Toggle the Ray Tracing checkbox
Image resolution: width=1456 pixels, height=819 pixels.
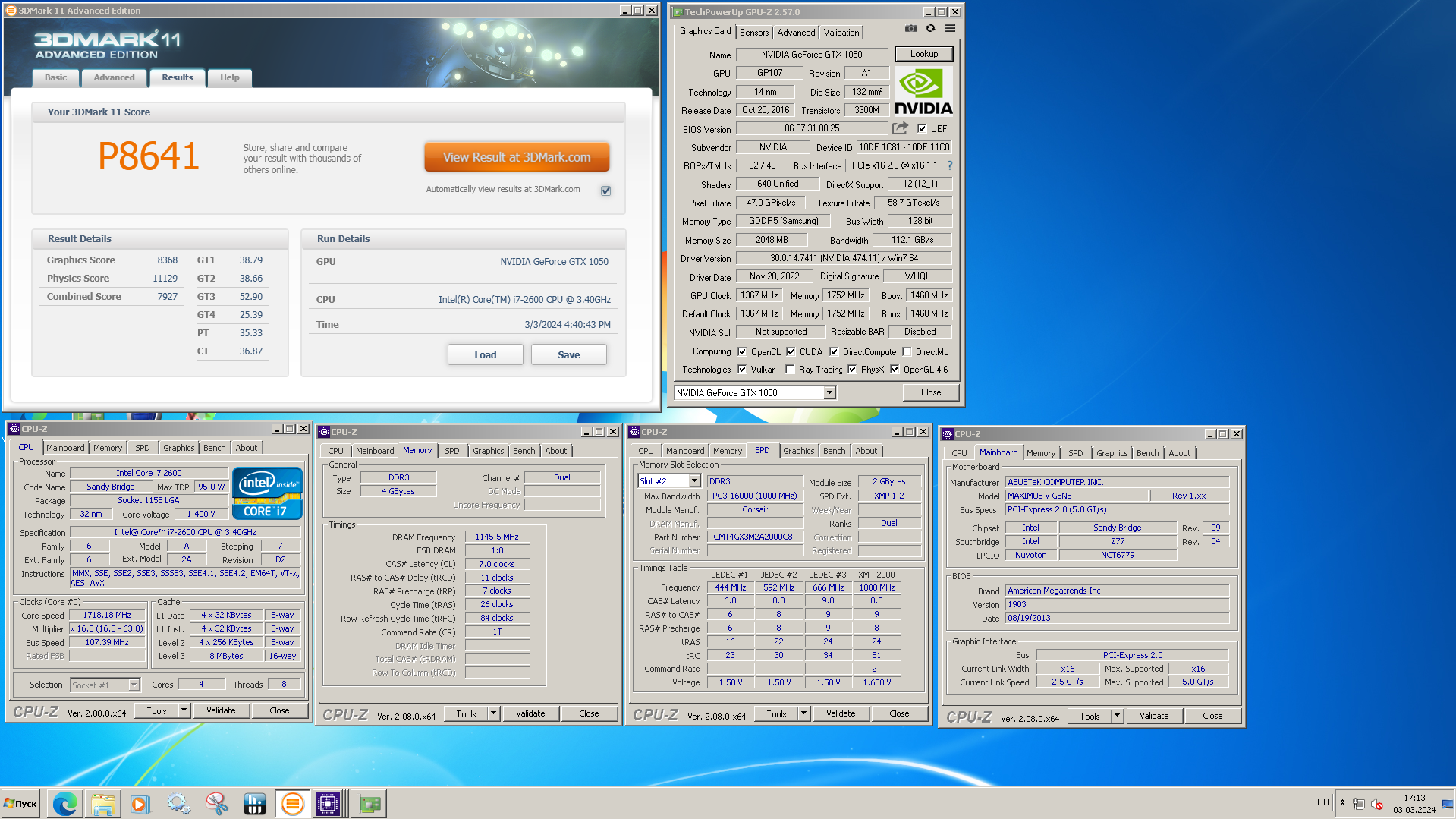click(x=790, y=370)
